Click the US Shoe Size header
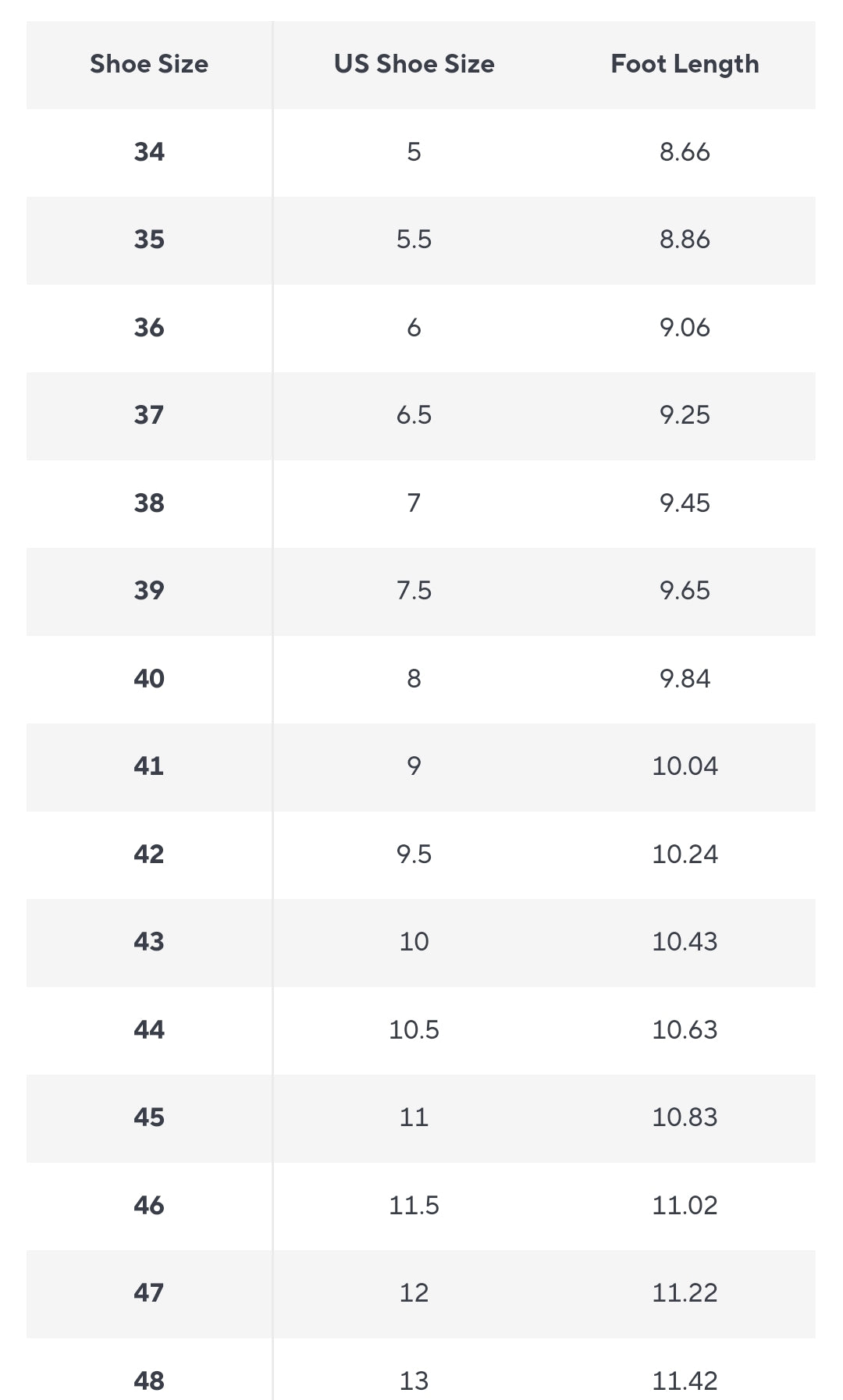Viewport: 843px width, 1400px height. 414,64
